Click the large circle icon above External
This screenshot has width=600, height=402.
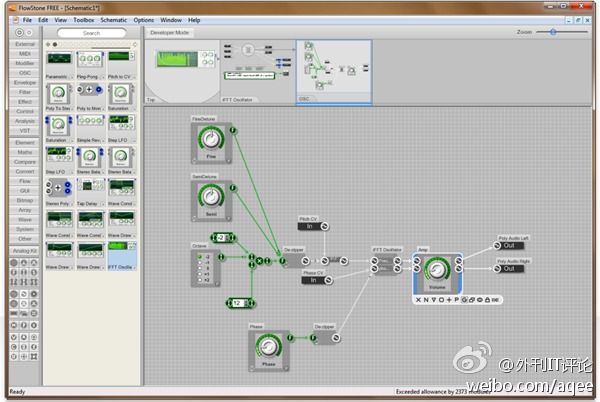(19, 33)
